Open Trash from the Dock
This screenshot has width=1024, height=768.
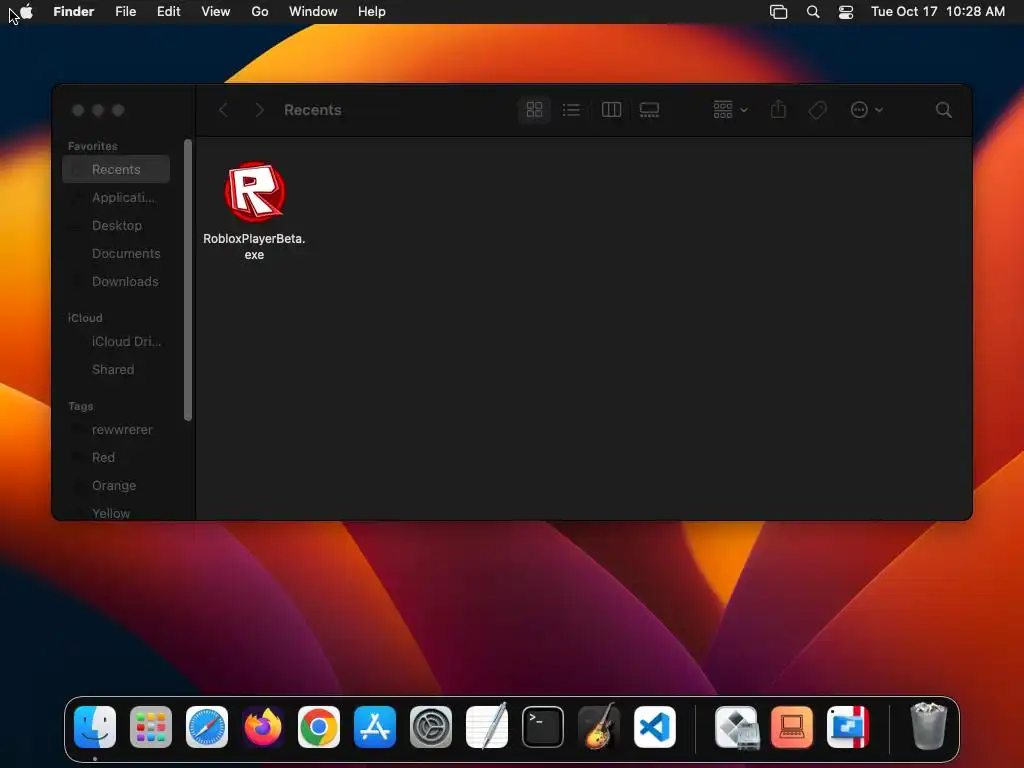[x=928, y=726]
